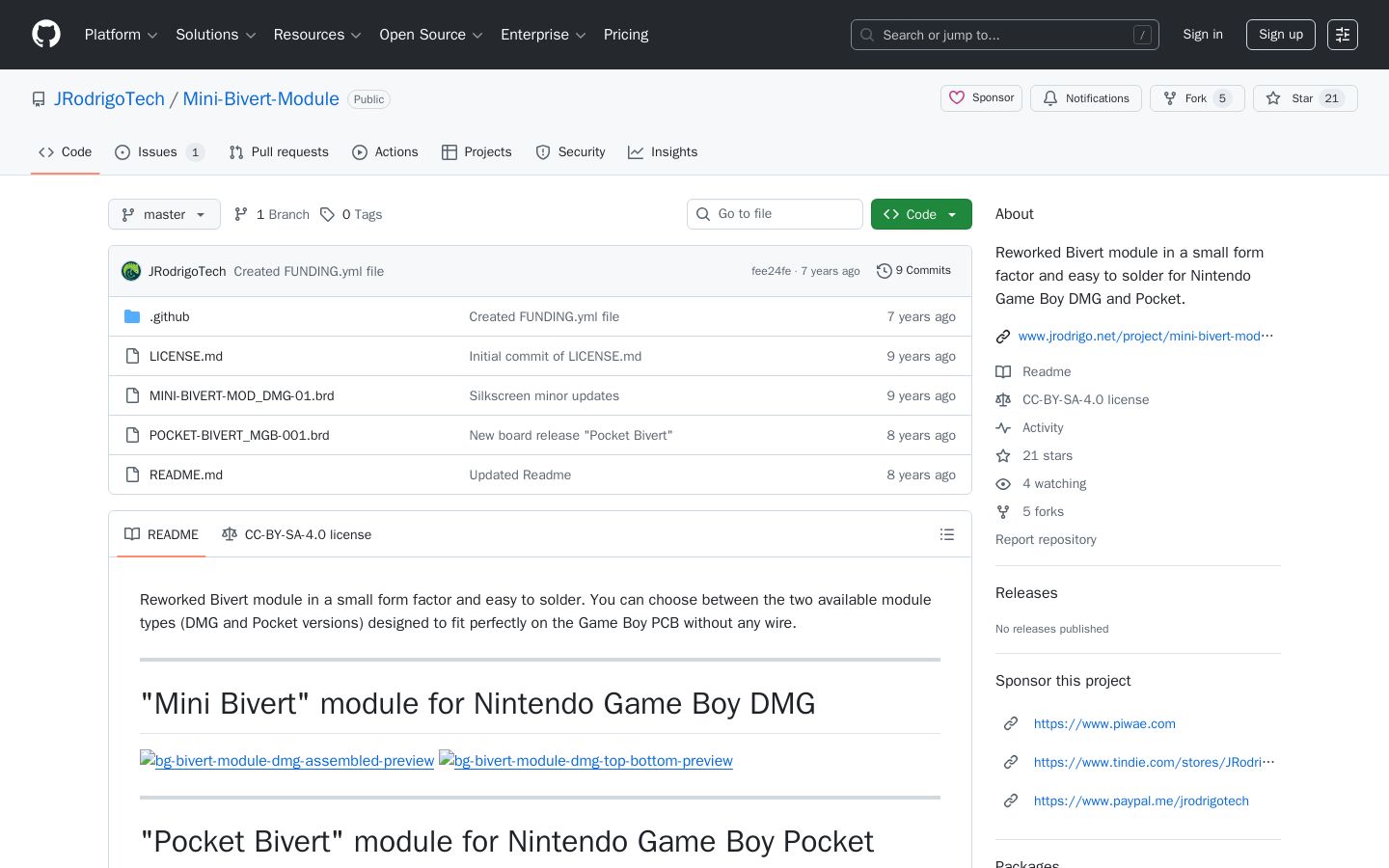Click the GitHub logo icon
The height and width of the screenshot is (868, 1389).
click(x=46, y=35)
